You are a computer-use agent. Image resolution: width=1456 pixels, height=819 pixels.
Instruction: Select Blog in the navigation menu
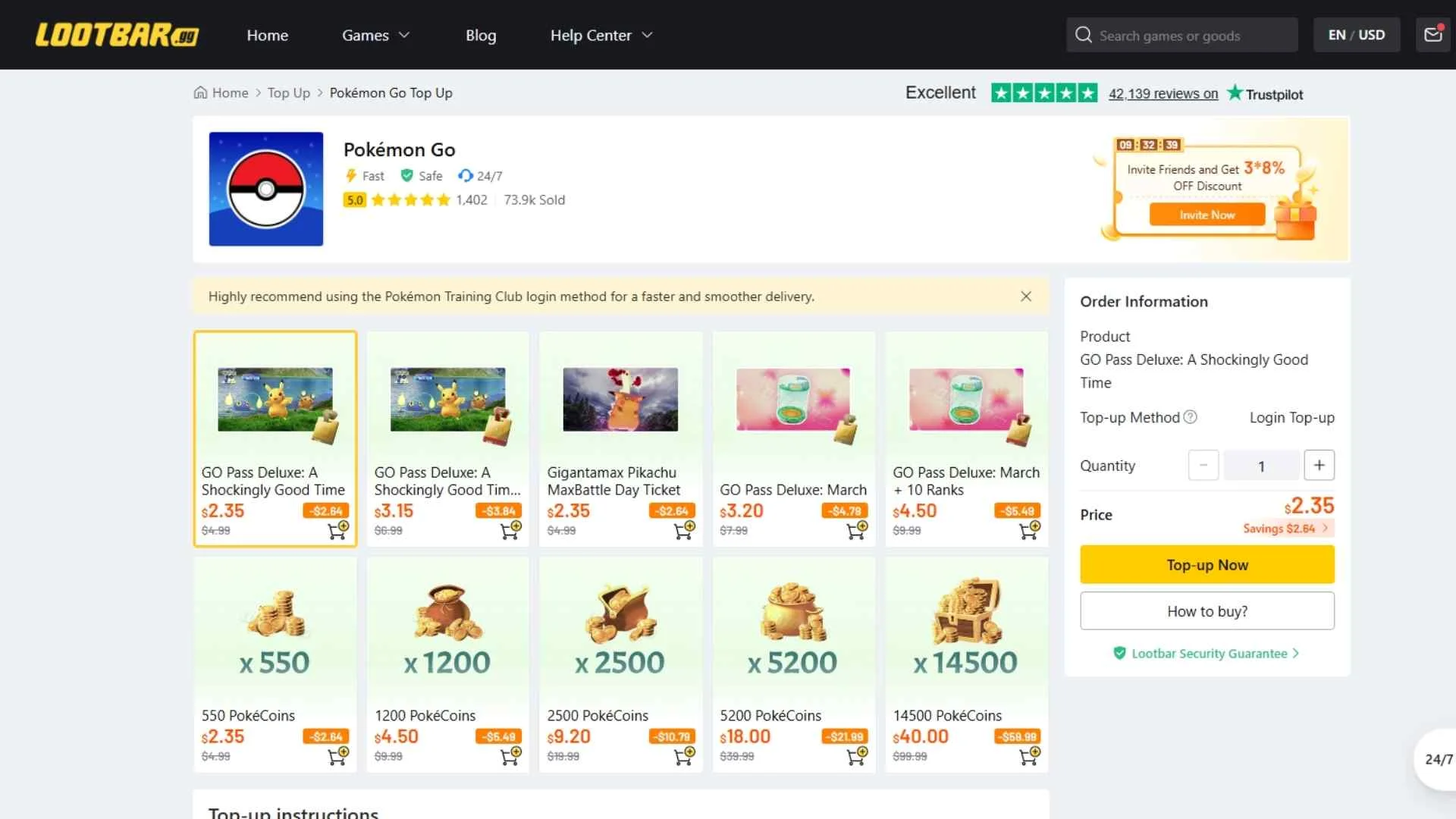pos(481,35)
